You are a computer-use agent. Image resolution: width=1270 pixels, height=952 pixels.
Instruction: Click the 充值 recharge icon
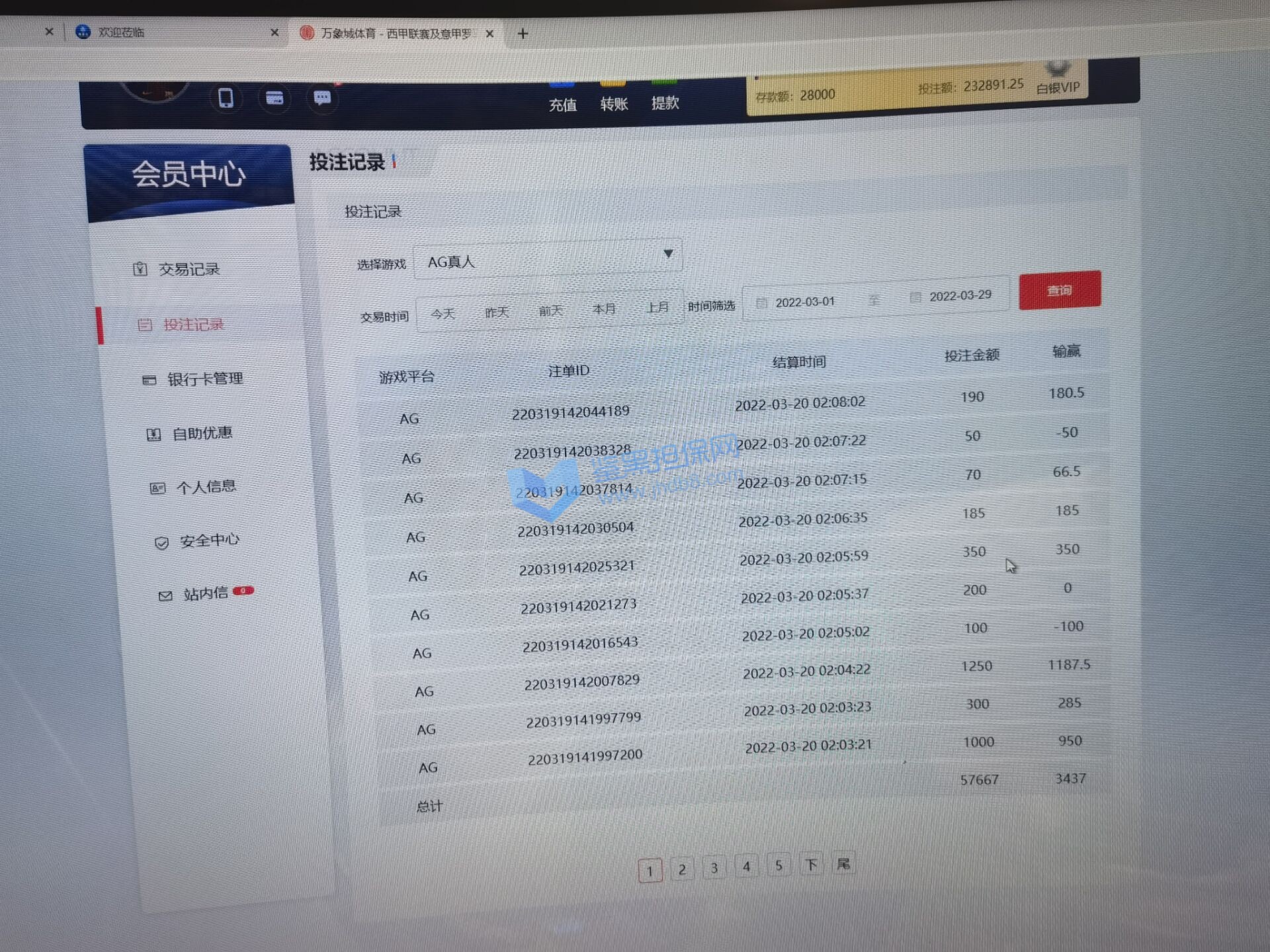pyautogui.click(x=562, y=100)
